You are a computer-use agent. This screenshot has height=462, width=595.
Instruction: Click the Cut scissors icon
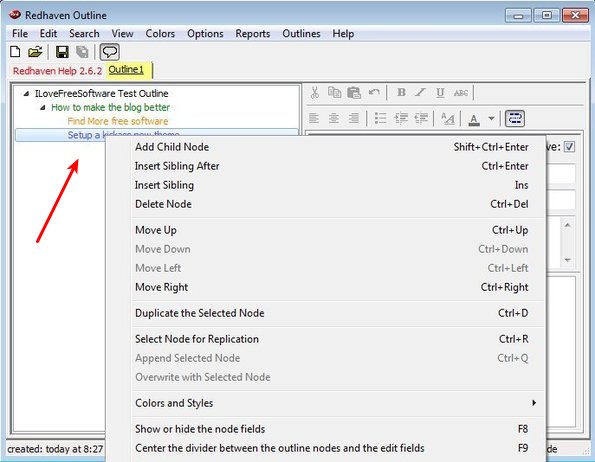click(x=315, y=93)
